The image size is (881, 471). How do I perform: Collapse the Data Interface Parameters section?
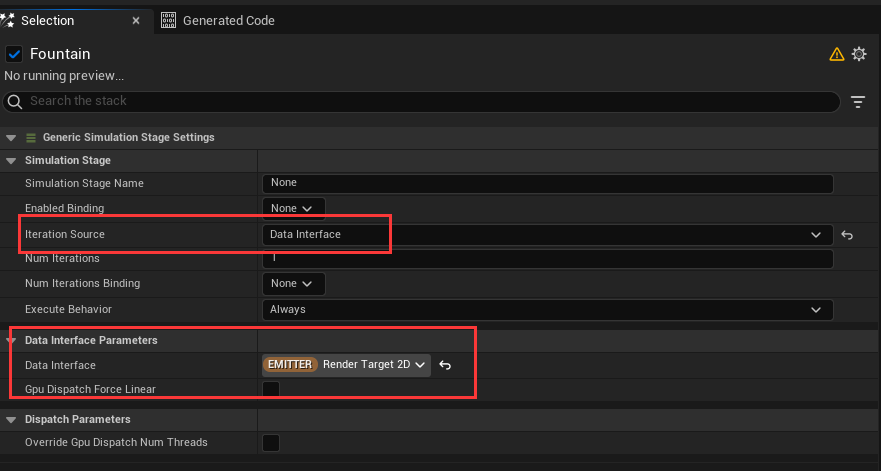click(x=11, y=341)
